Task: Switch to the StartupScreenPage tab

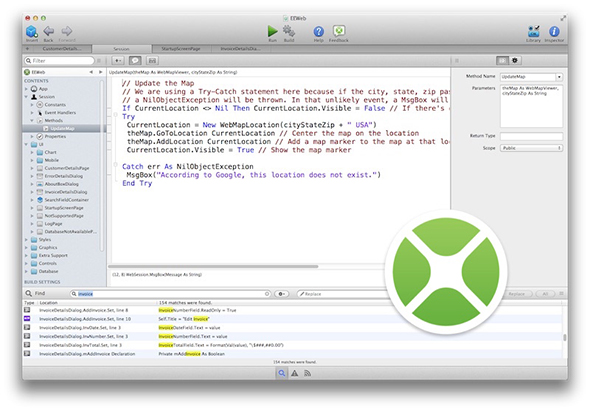Action: pos(181,49)
